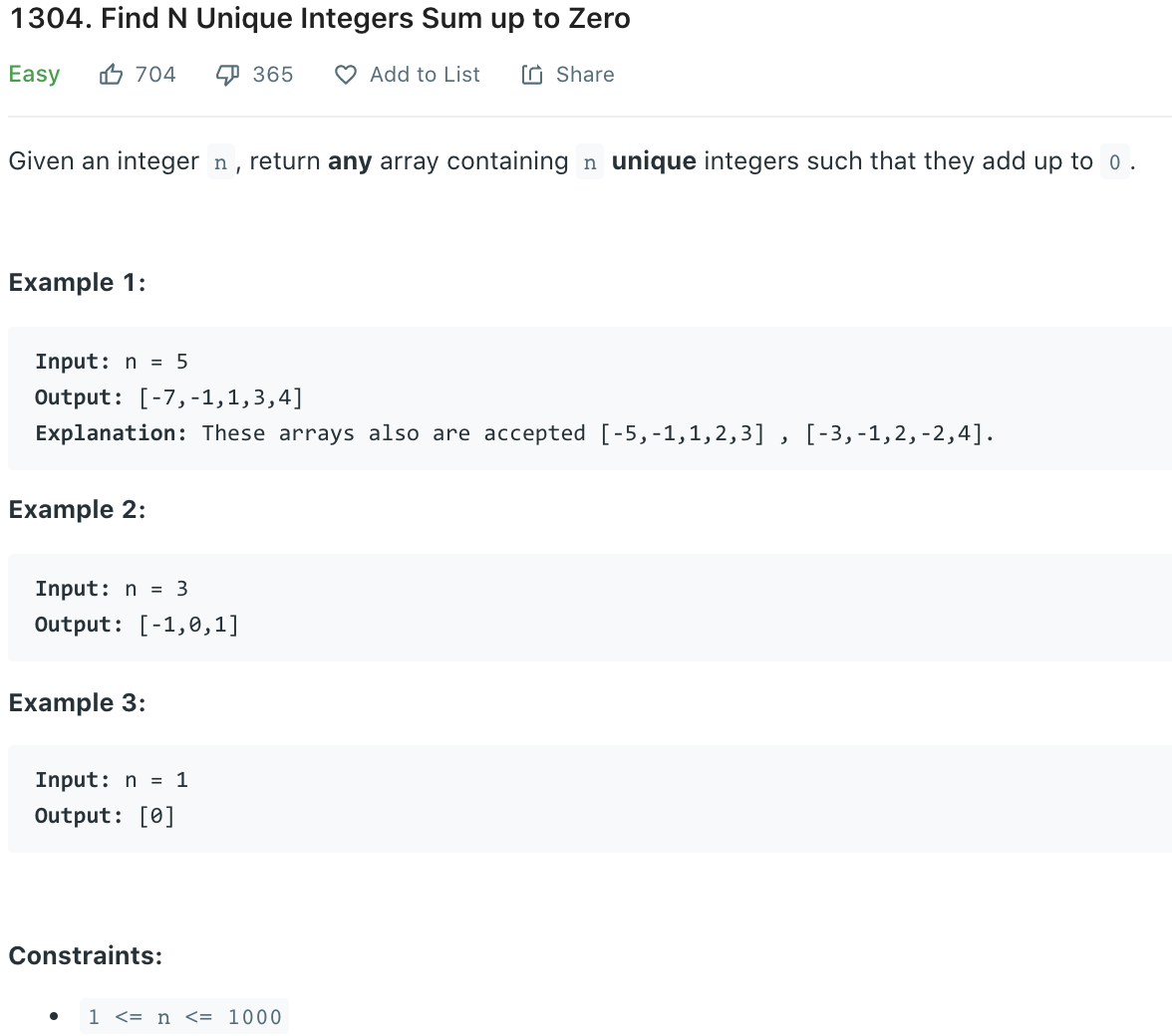The width and height of the screenshot is (1172, 1036).
Task: Toggle the Add to List favorite
Action: pyautogui.click(x=407, y=74)
